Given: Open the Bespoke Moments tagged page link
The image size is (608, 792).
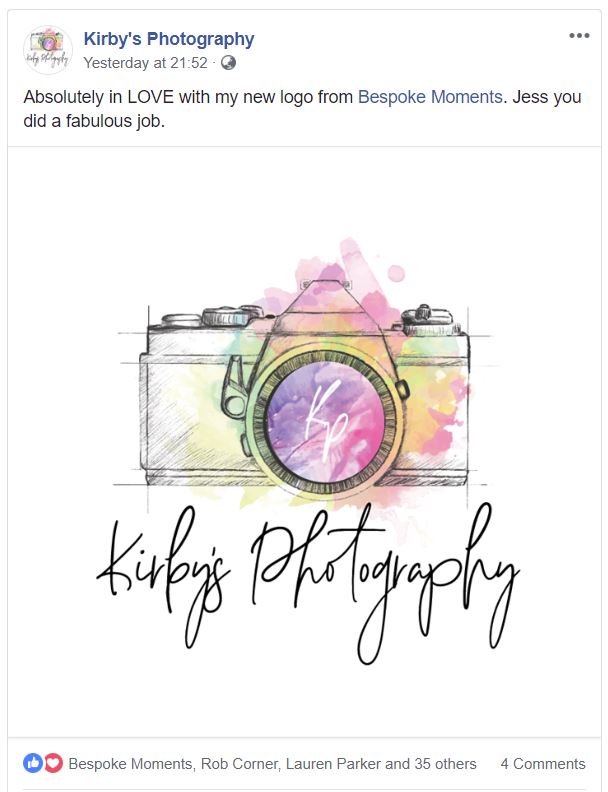Looking at the screenshot, I should tap(430, 96).
